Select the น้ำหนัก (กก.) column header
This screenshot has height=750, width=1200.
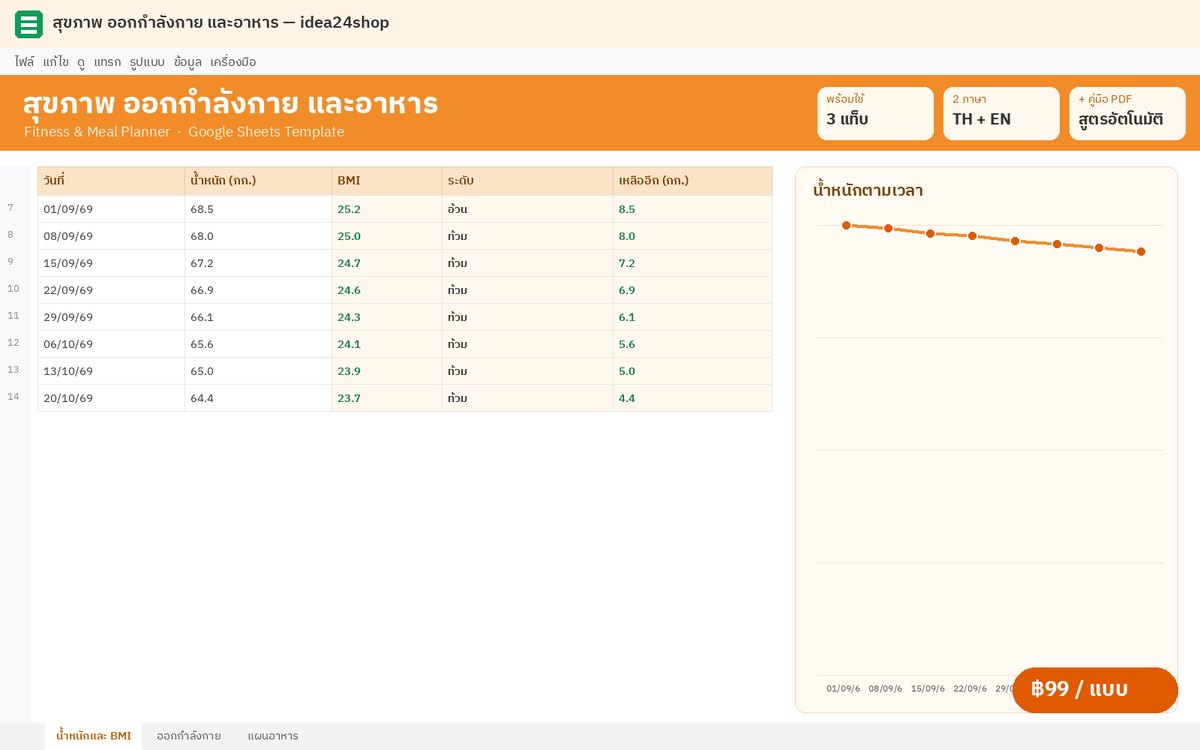pos(258,181)
